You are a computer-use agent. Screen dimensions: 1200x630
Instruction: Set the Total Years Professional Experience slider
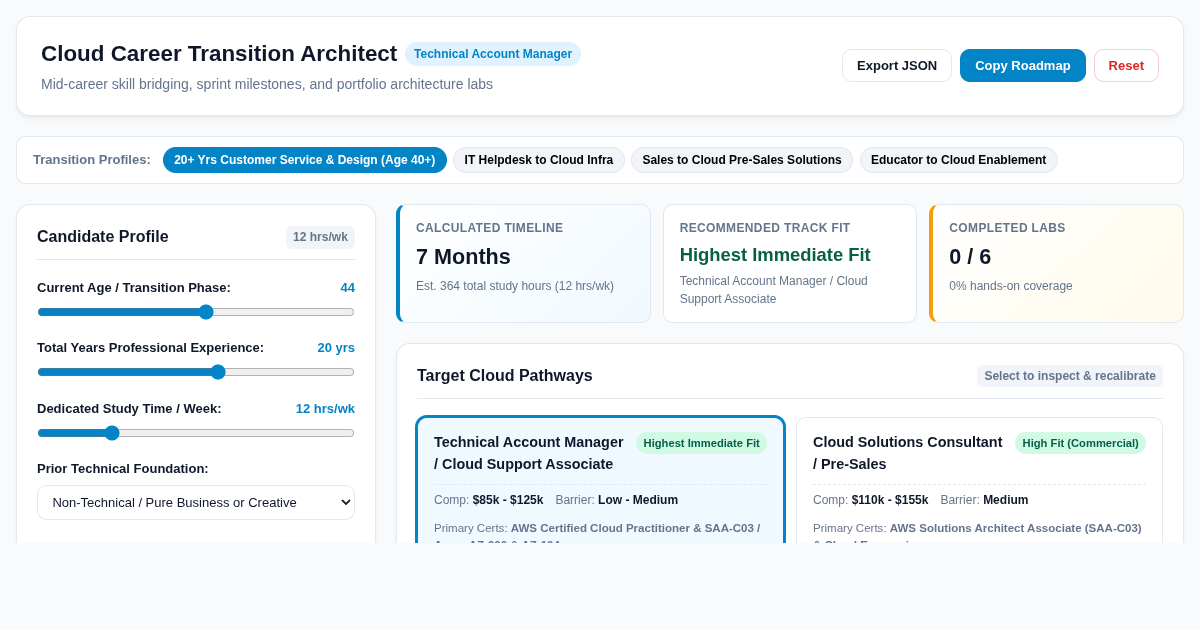pos(196,372)
